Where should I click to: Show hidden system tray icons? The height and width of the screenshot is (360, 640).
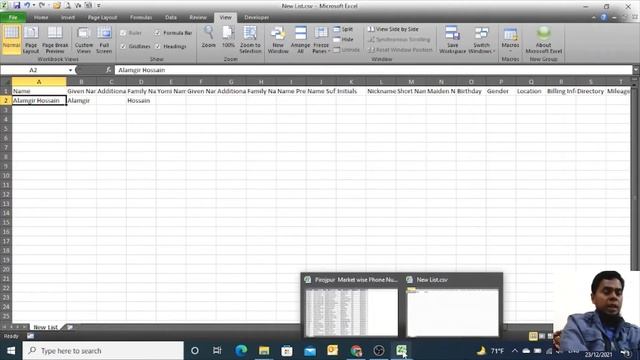tap(515, 350)
